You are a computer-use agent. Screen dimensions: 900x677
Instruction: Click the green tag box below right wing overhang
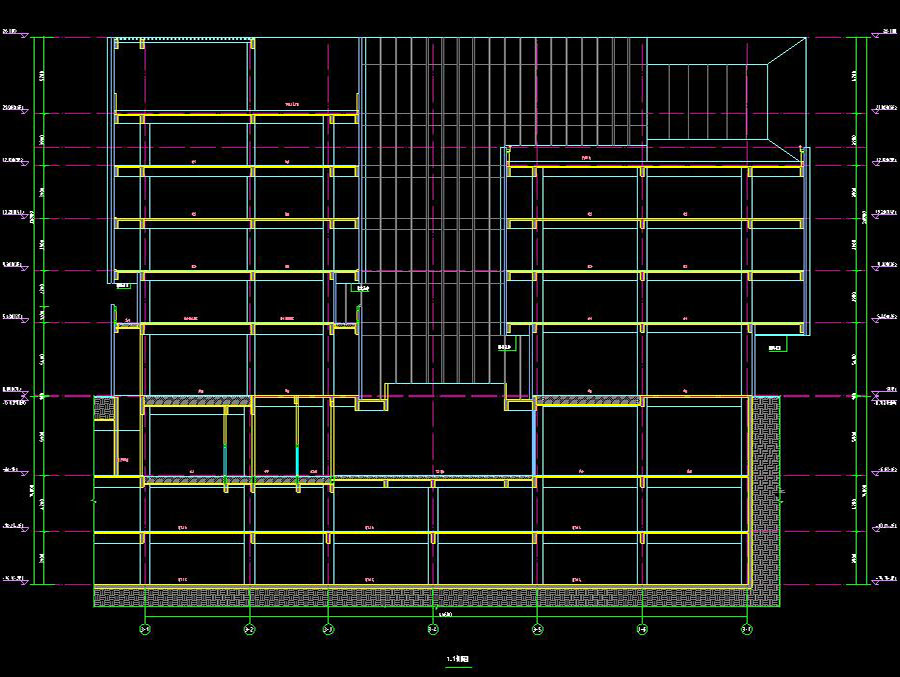click(776, 346)
